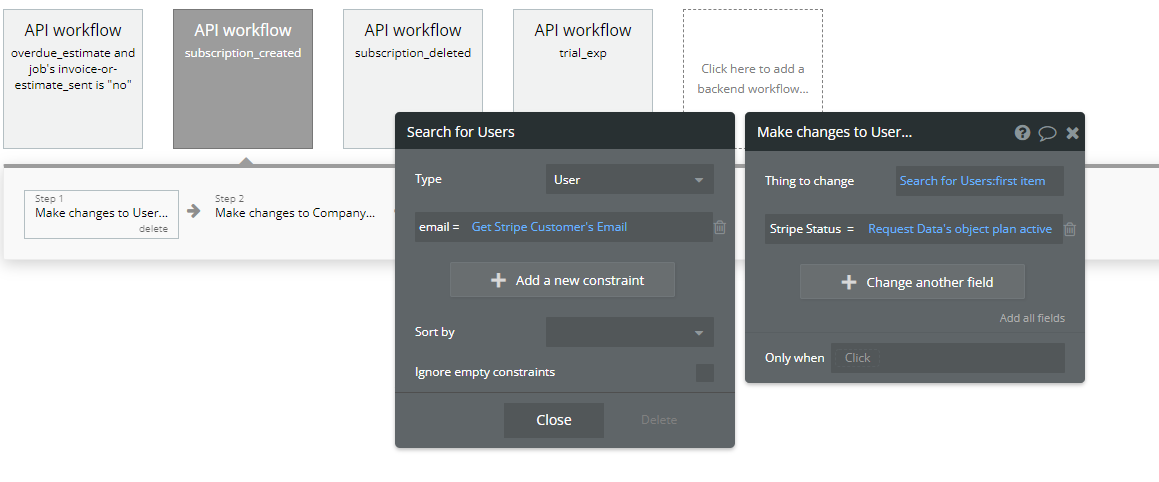The image size is (1159, 482).
Task: Expand the Sort by dropdown
Action: (x=629, y=332)
